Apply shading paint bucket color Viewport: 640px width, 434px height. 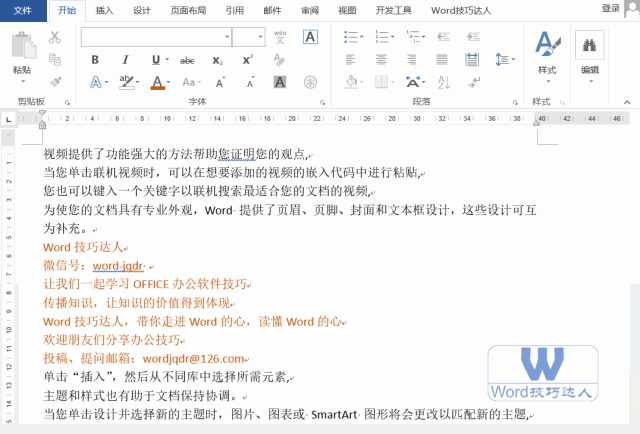coord(351,82)
